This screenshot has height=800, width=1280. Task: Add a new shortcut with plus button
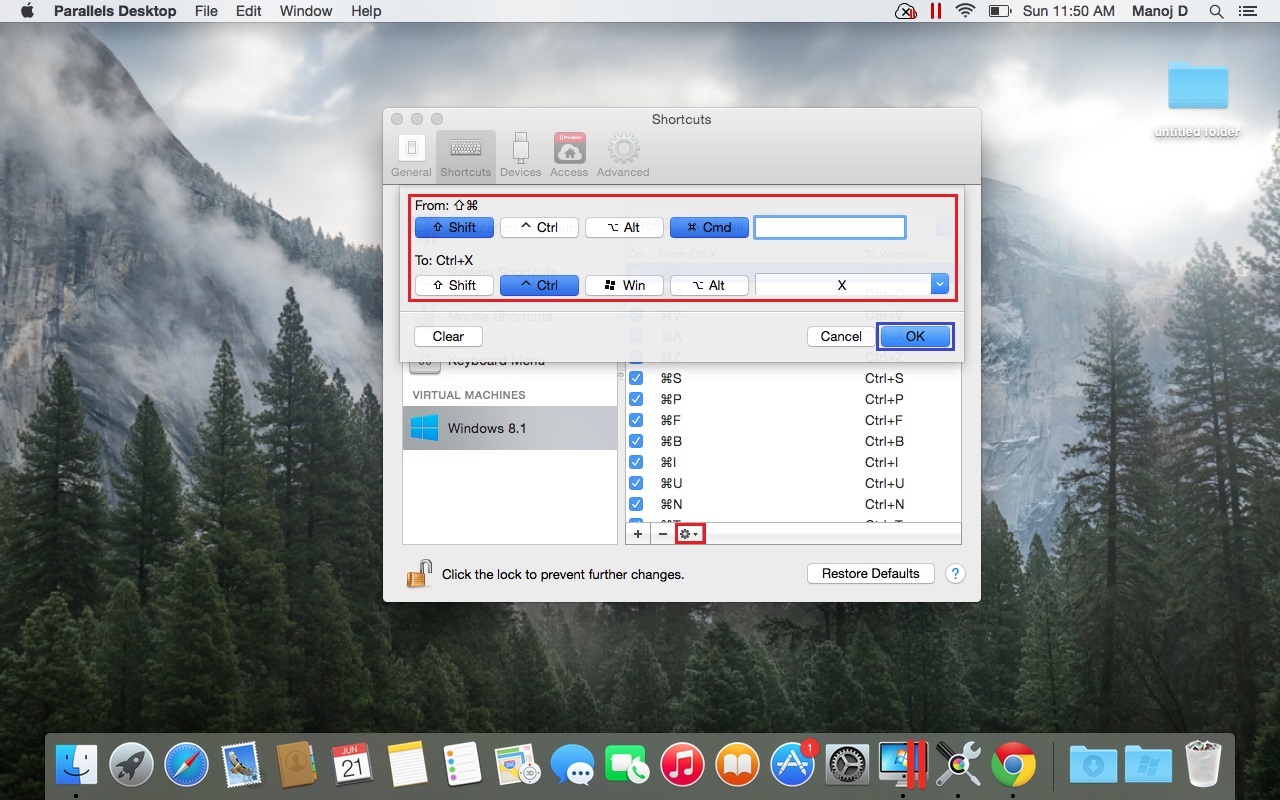coord(638,535)
